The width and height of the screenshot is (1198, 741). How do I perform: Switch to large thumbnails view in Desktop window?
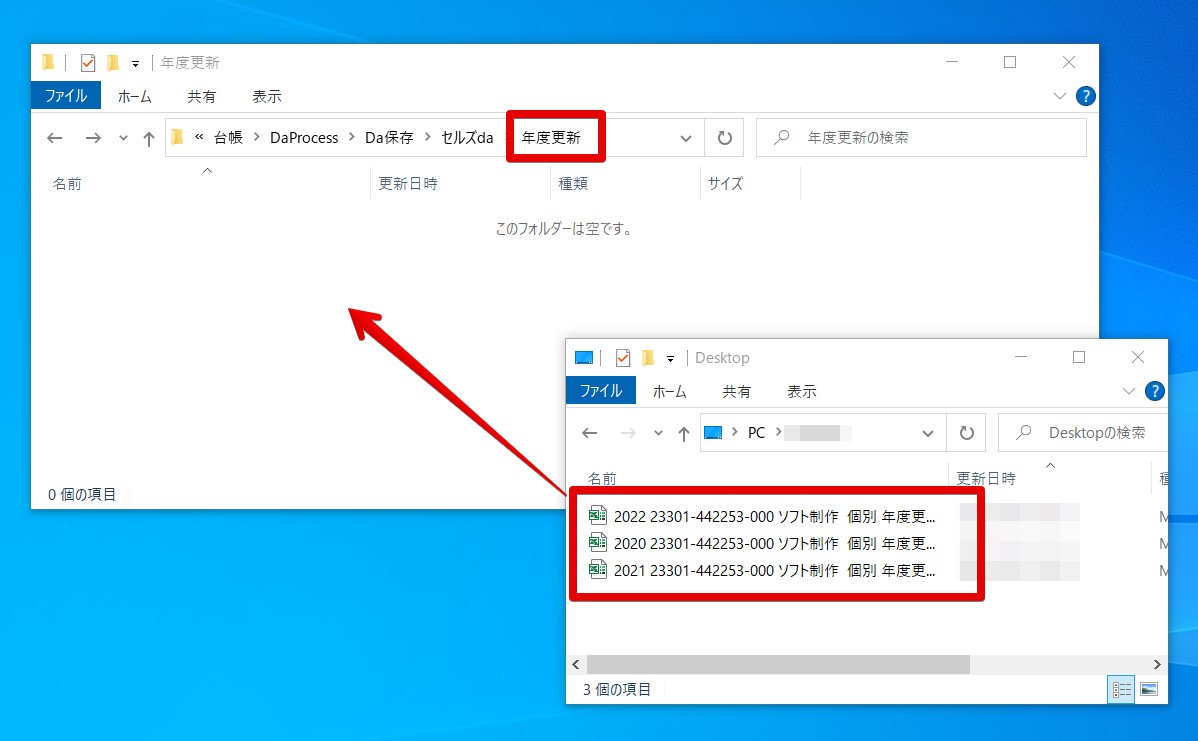(1148, 689)
